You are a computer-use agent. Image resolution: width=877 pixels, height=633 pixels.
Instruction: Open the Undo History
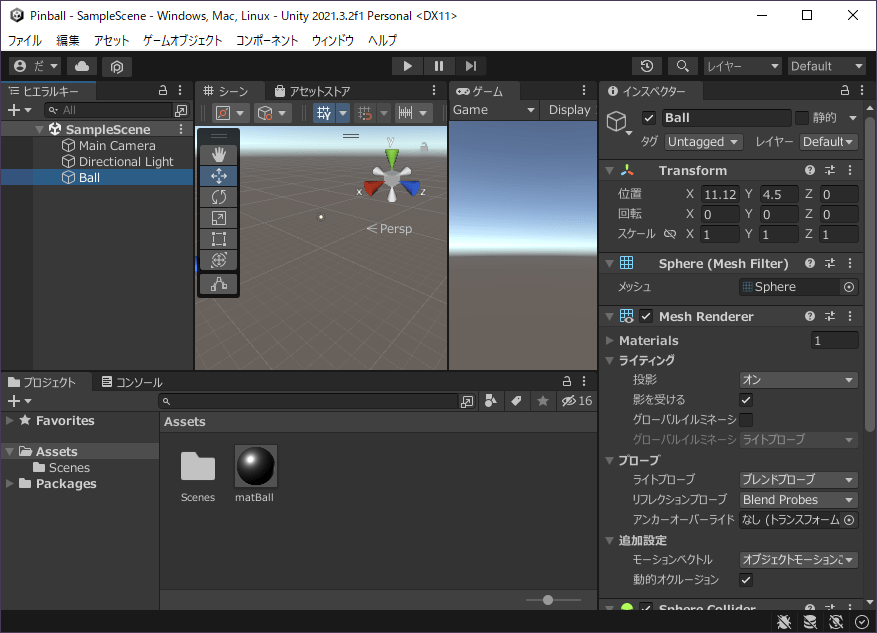pos(647,67)
